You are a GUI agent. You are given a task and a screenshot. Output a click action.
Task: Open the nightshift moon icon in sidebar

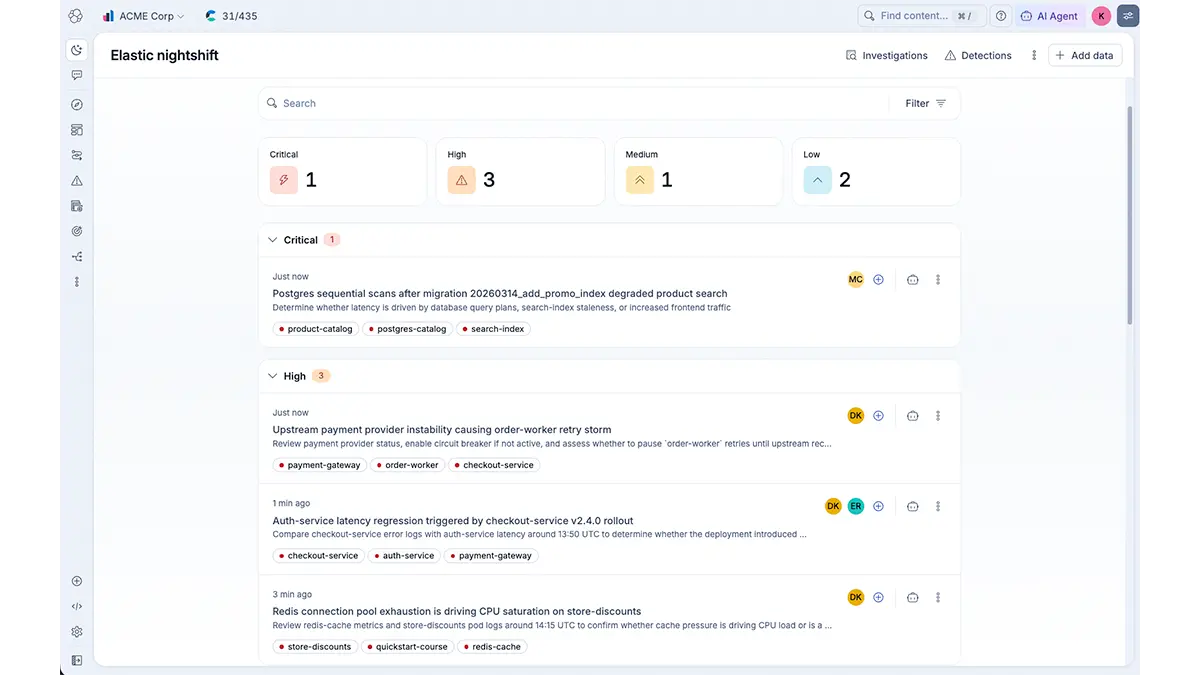coord(77,50)
